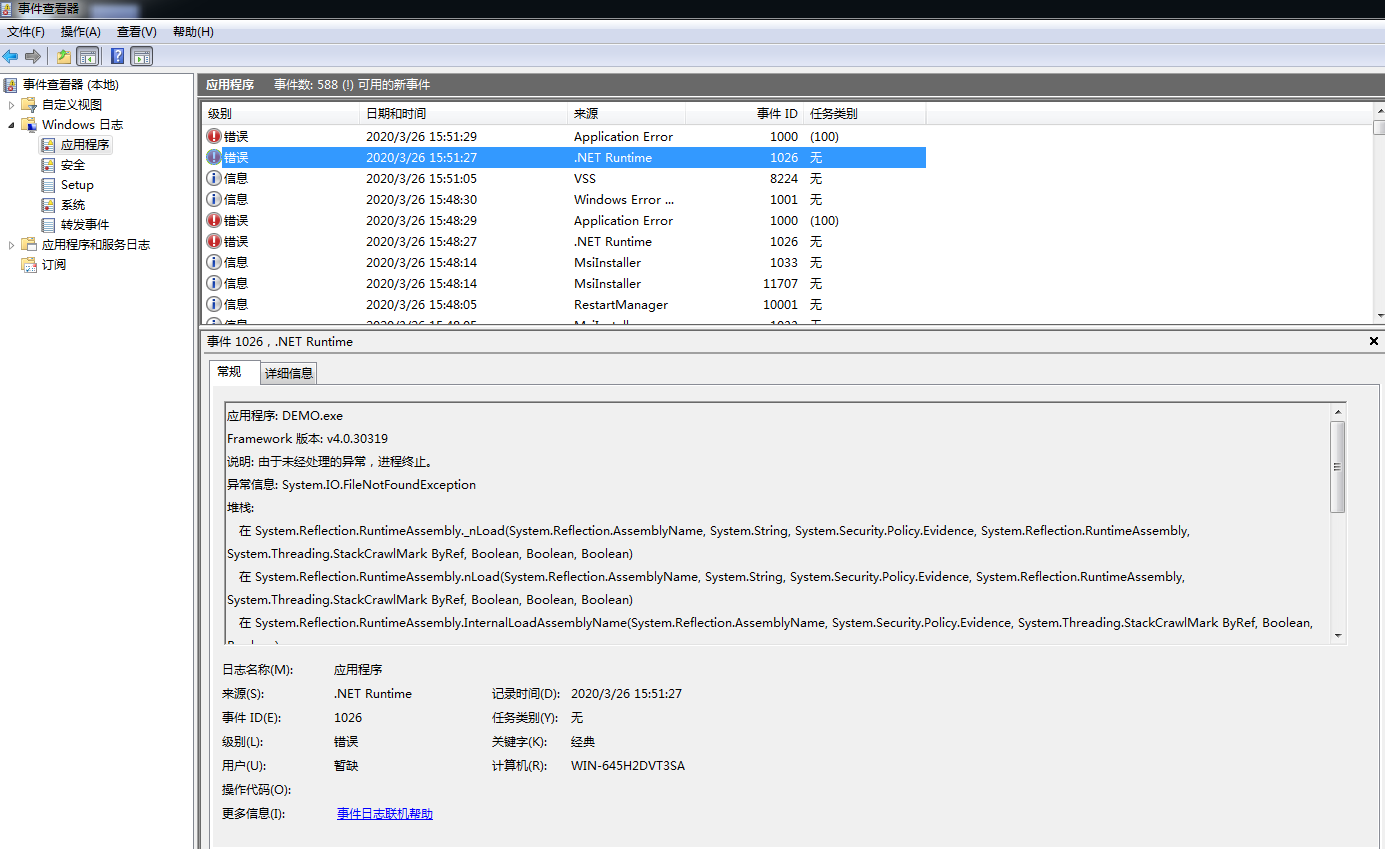Select the VSS event with ID 8224
Image resolution: width=1385 pixels, height=849 pixels.
500,178
